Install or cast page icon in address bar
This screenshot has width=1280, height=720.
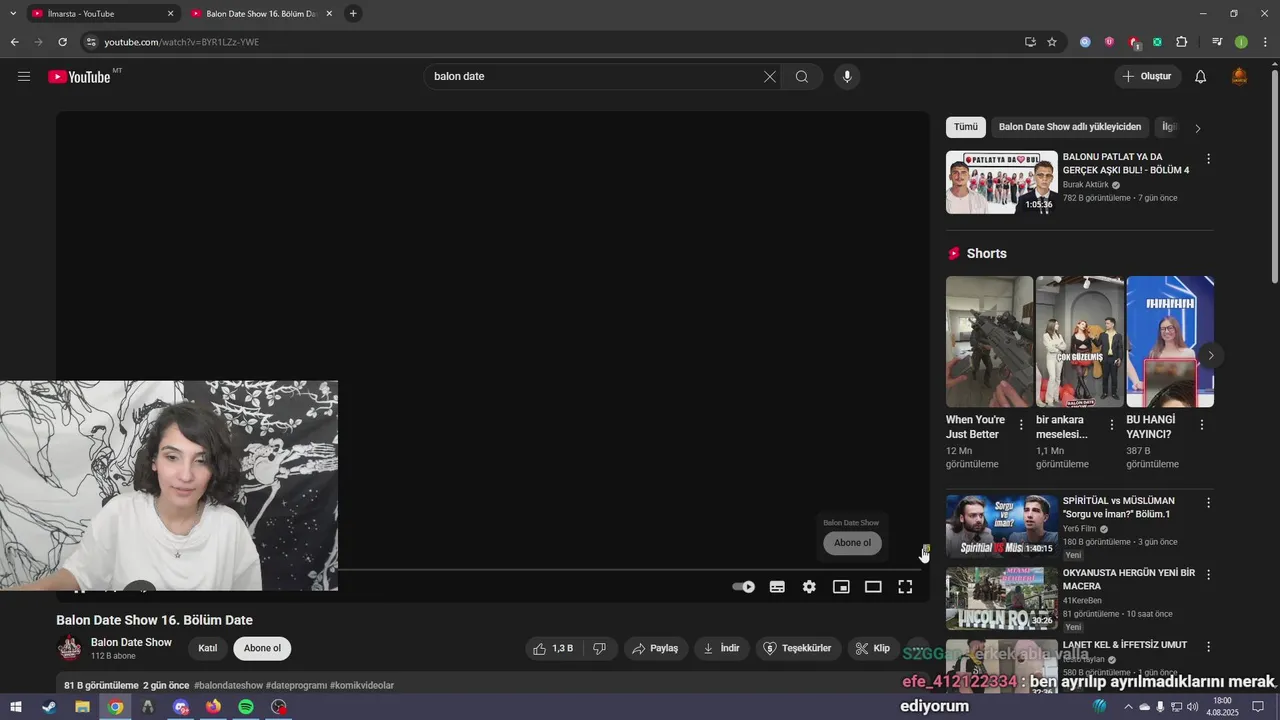[x=1030, y=42]
